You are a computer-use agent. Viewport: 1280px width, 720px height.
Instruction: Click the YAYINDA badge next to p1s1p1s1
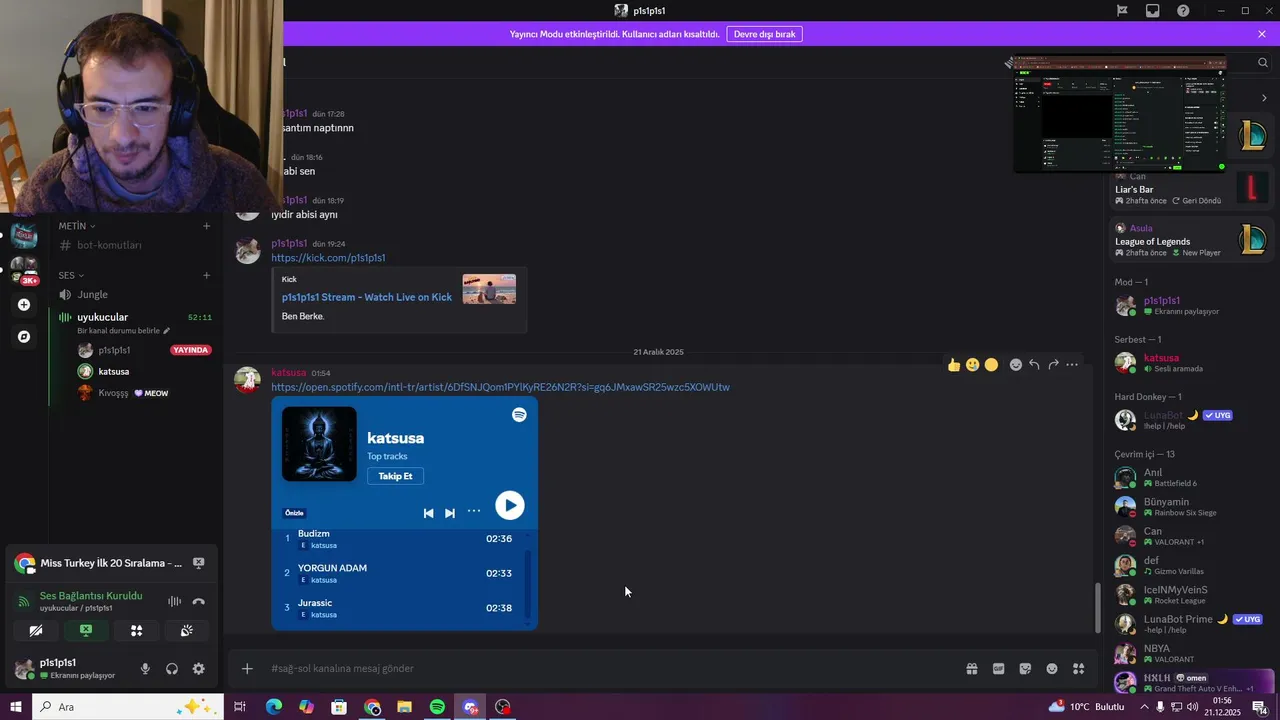[x=190, y=350]
